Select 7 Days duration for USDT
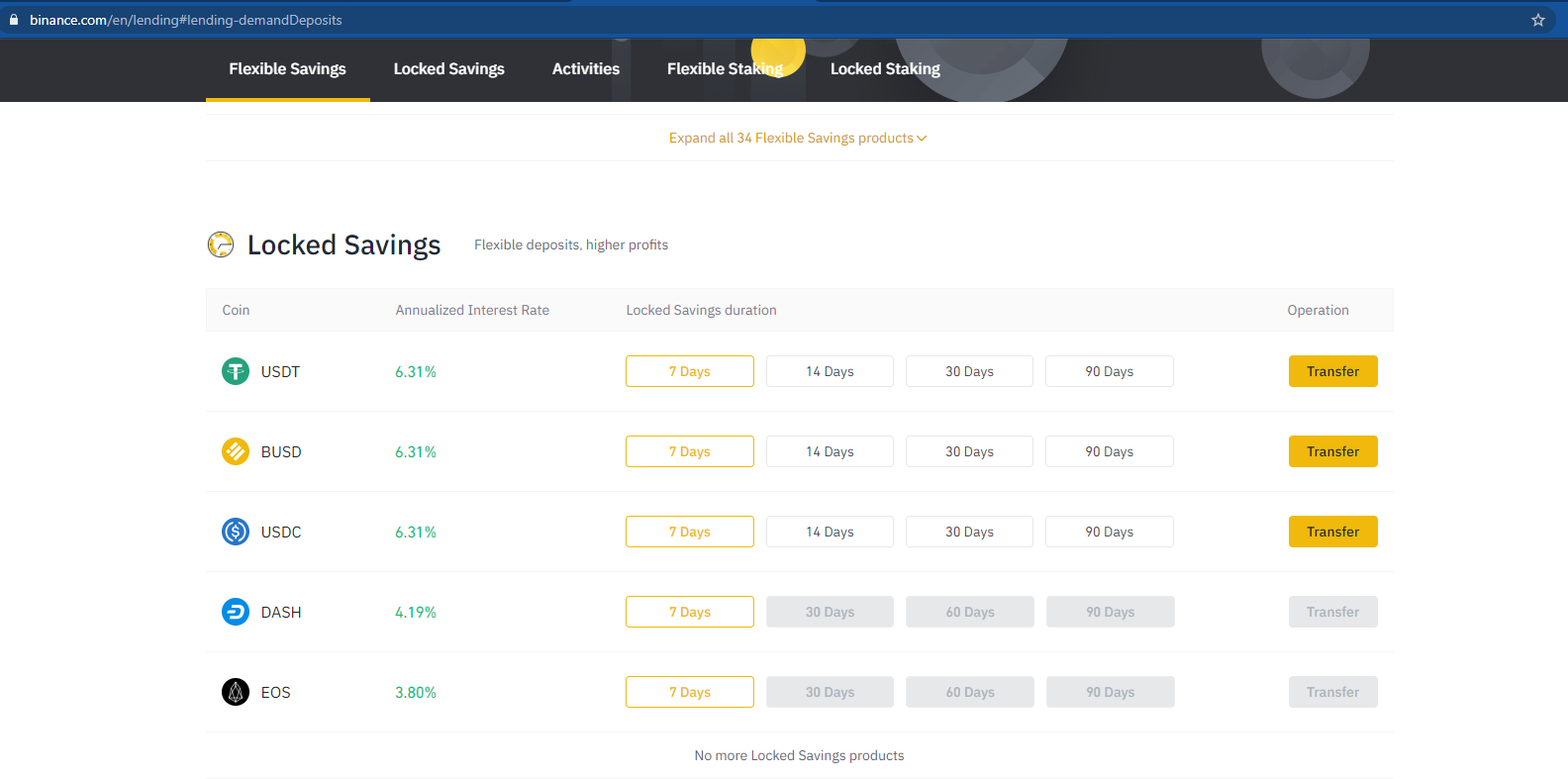 coord(690,371)
